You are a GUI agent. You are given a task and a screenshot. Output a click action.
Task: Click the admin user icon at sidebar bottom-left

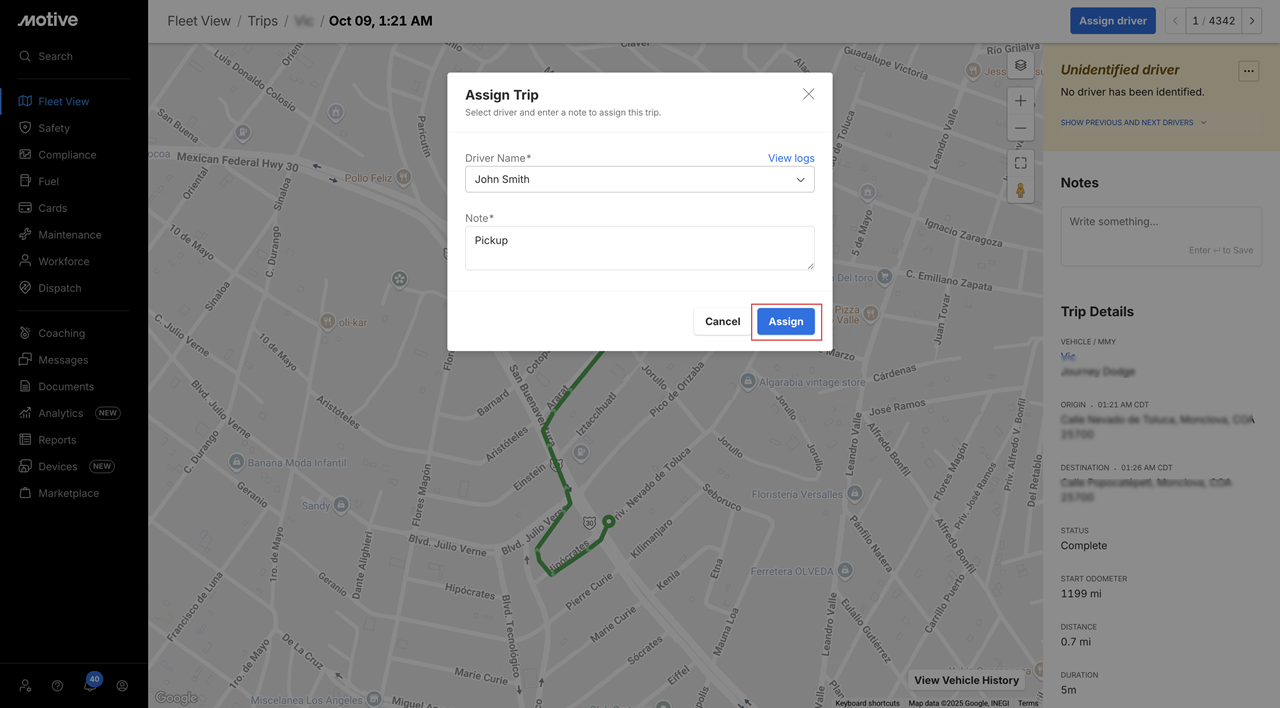coord(25,686)
